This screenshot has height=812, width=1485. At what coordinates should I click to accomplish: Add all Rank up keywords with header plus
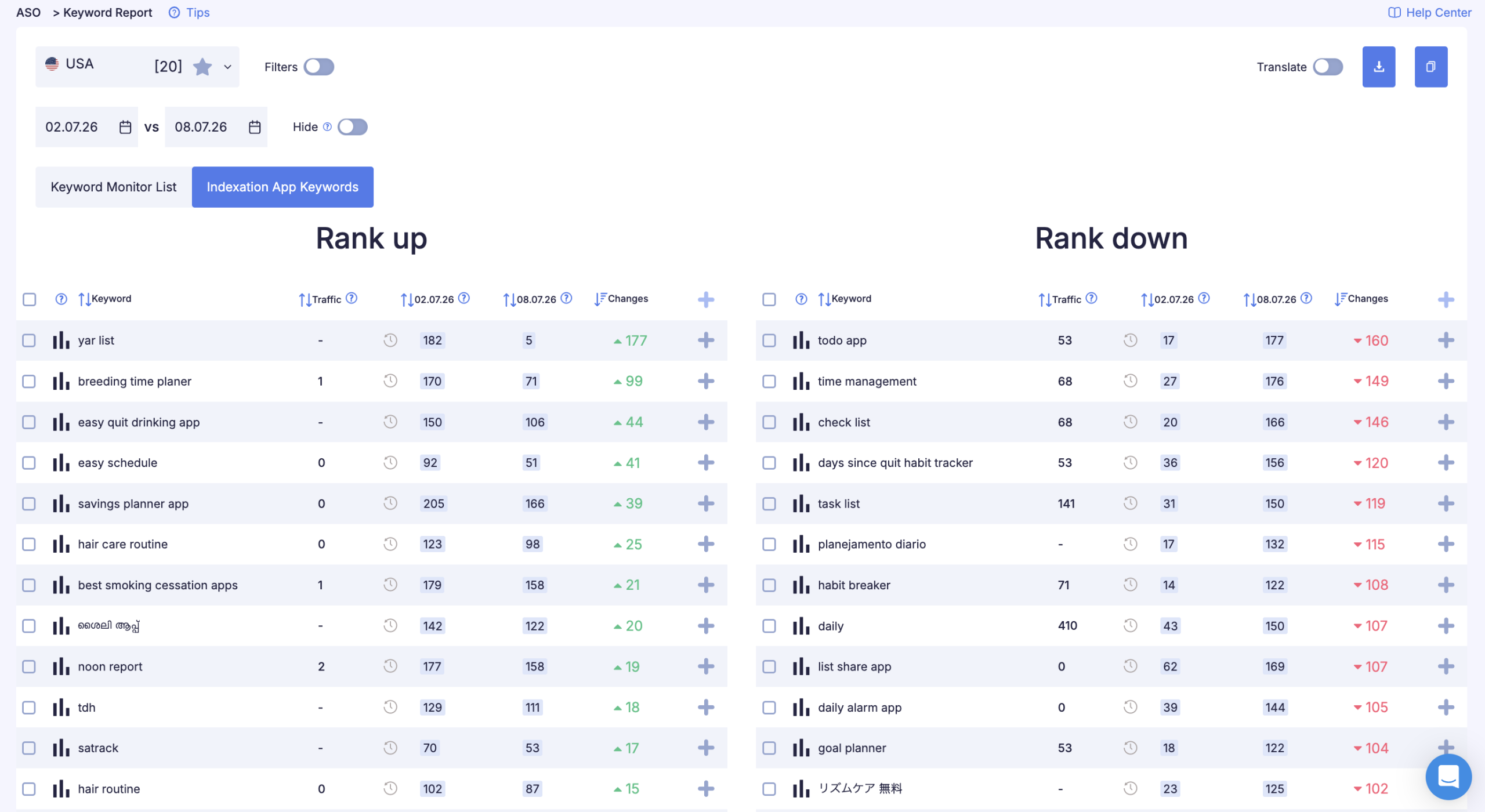pos(705,299)
